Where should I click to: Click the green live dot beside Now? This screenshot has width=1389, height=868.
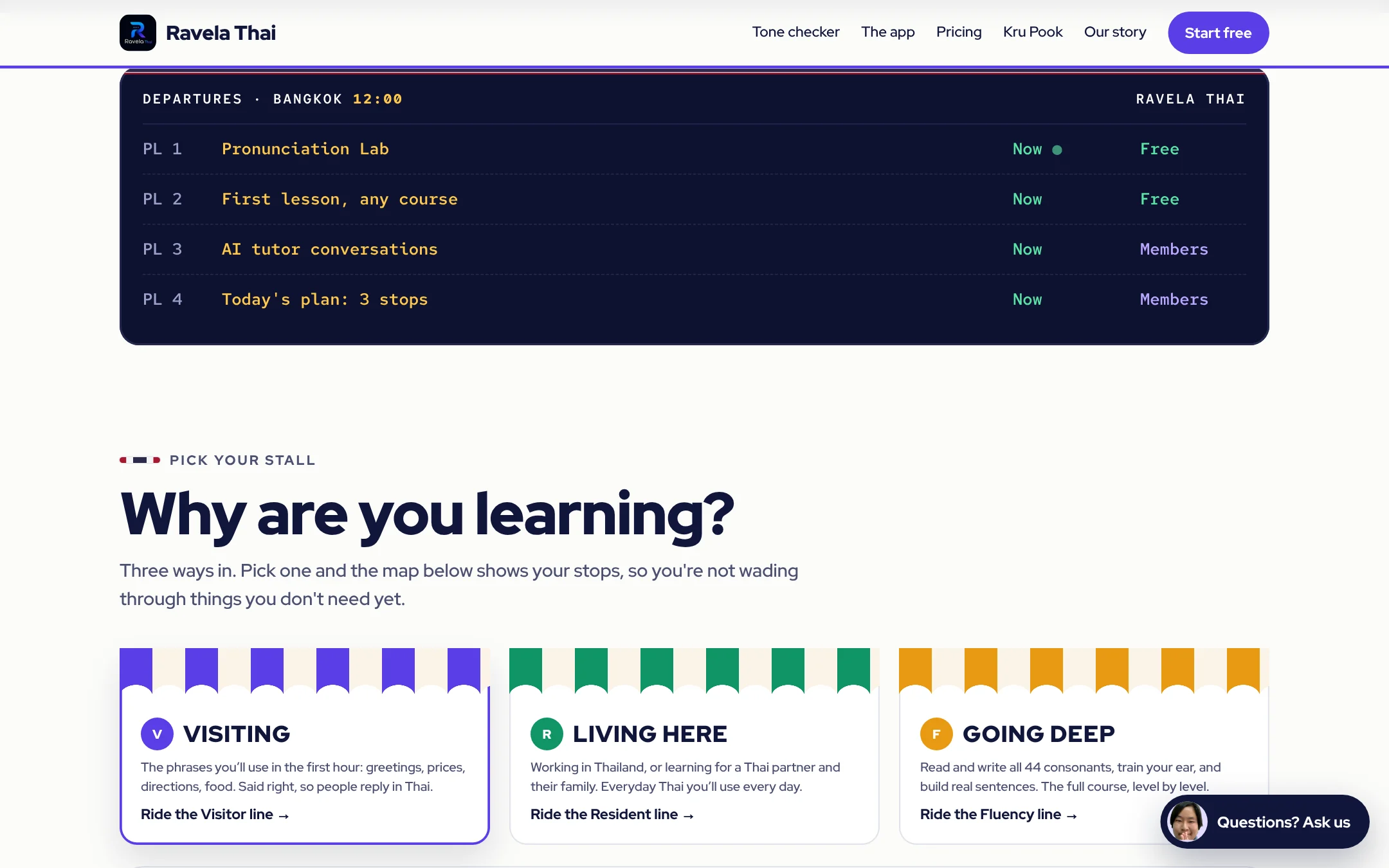(1057, 150)
